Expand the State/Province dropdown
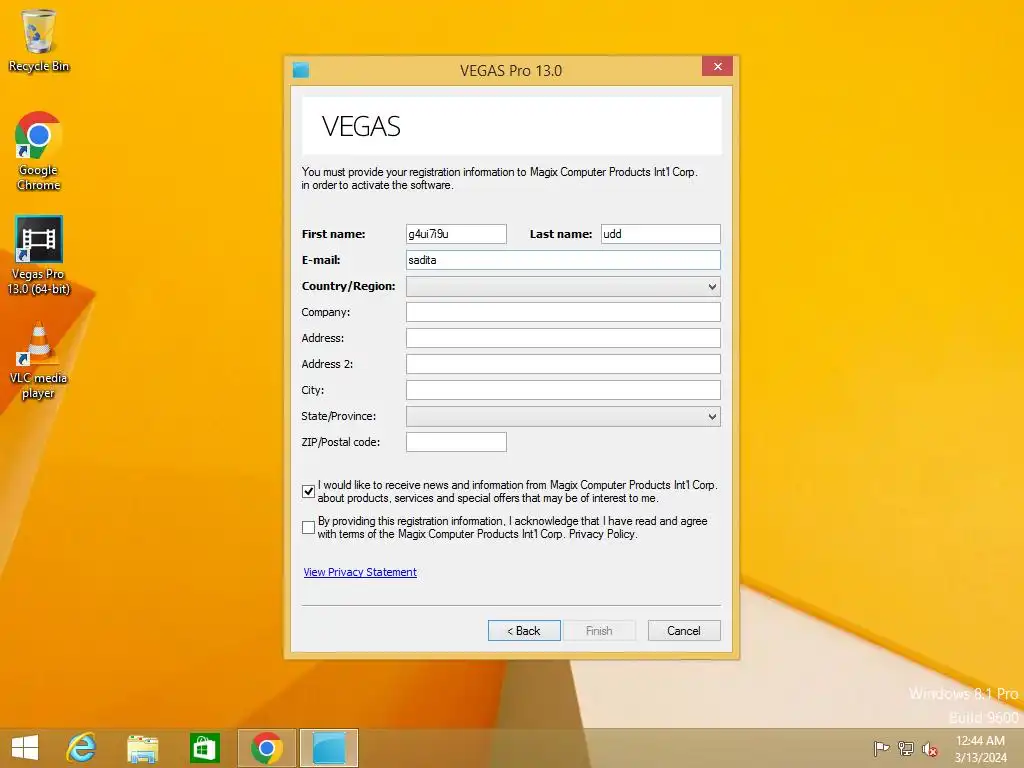This screenshot has width=1024, height=768. pos(563,416)
